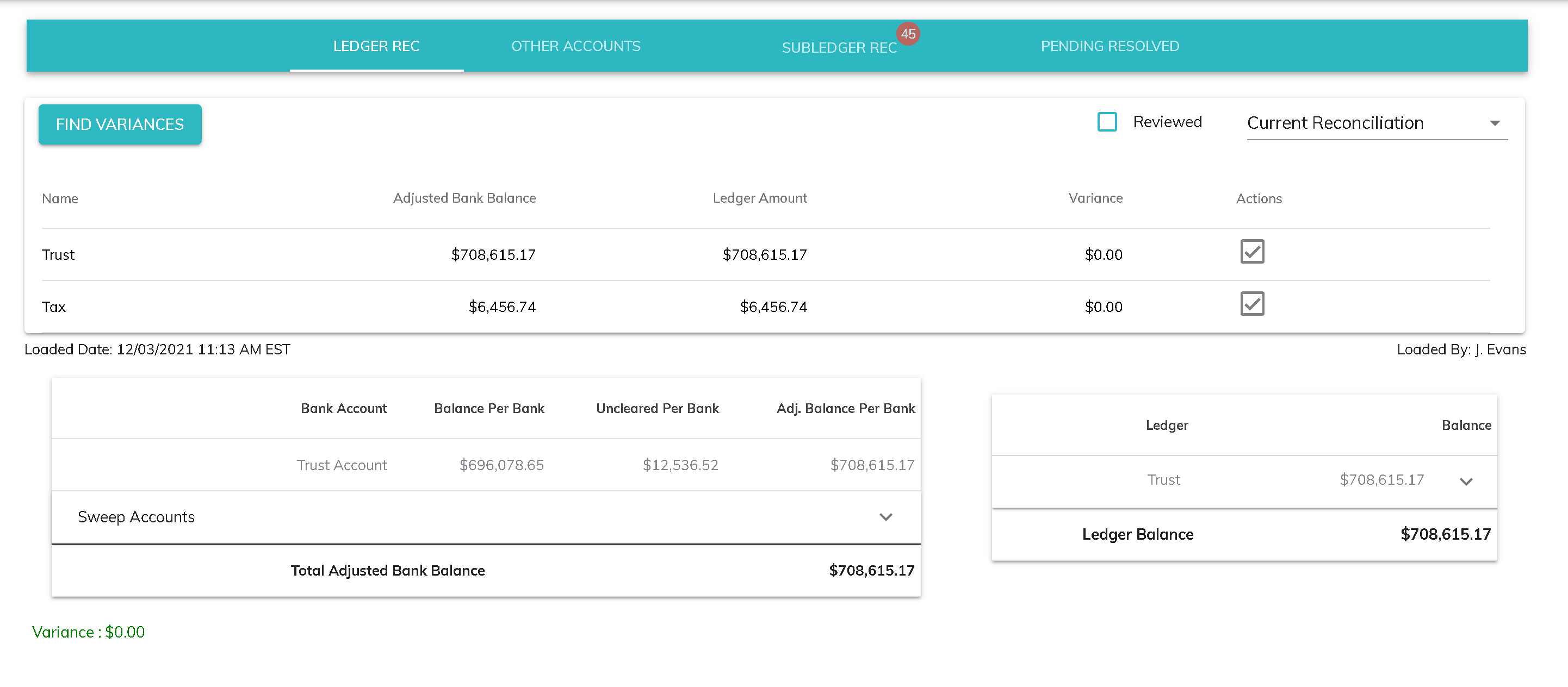Expand the Trust ledger balance chevron
1568x687 pixels.
pyautogui.click(x=1466, y=482)
